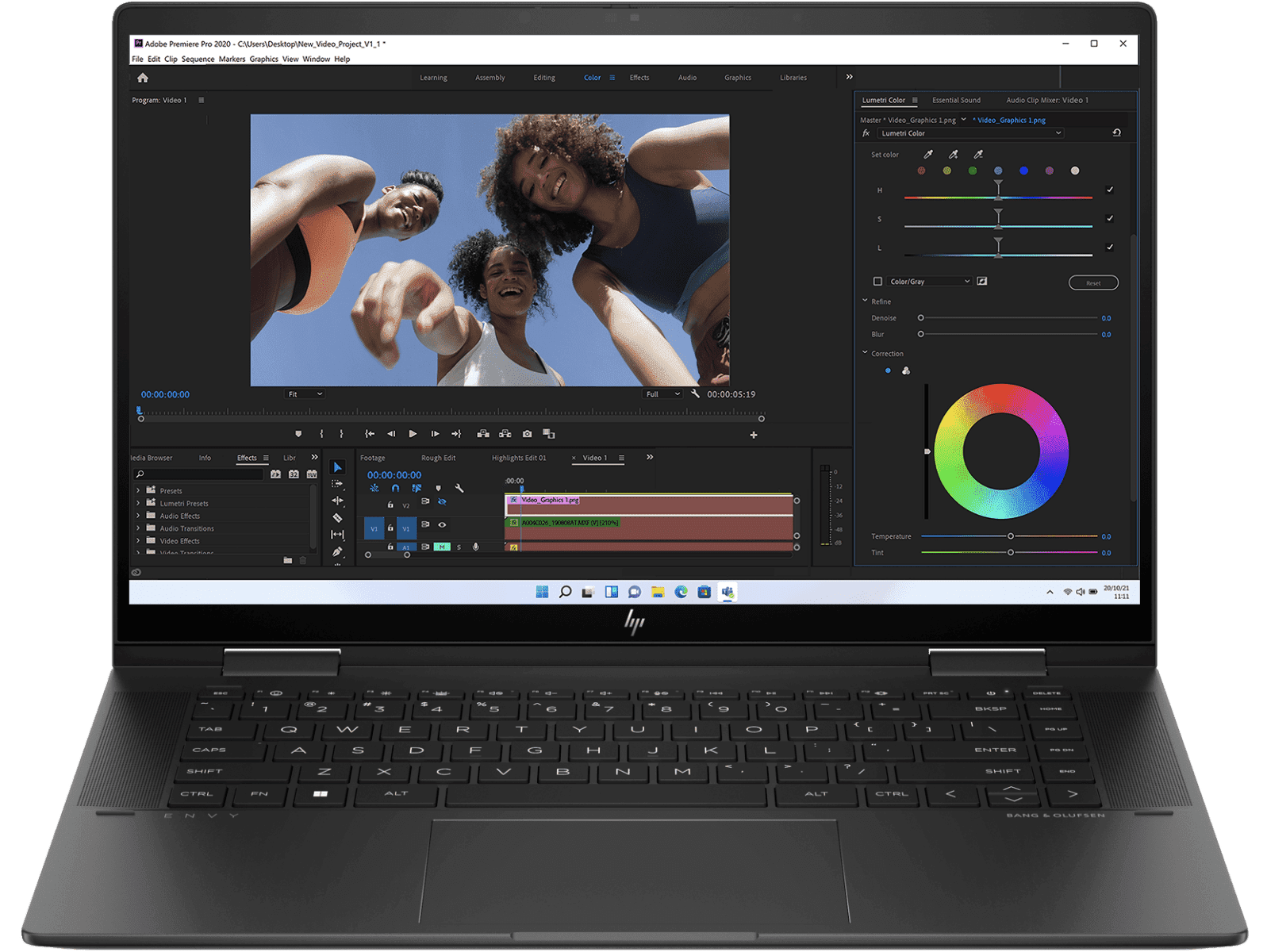This screenshot has height=952, width=1267.
Task: Select the three-way color wheels icon under Correction
Action: click(x=906, y=370)
